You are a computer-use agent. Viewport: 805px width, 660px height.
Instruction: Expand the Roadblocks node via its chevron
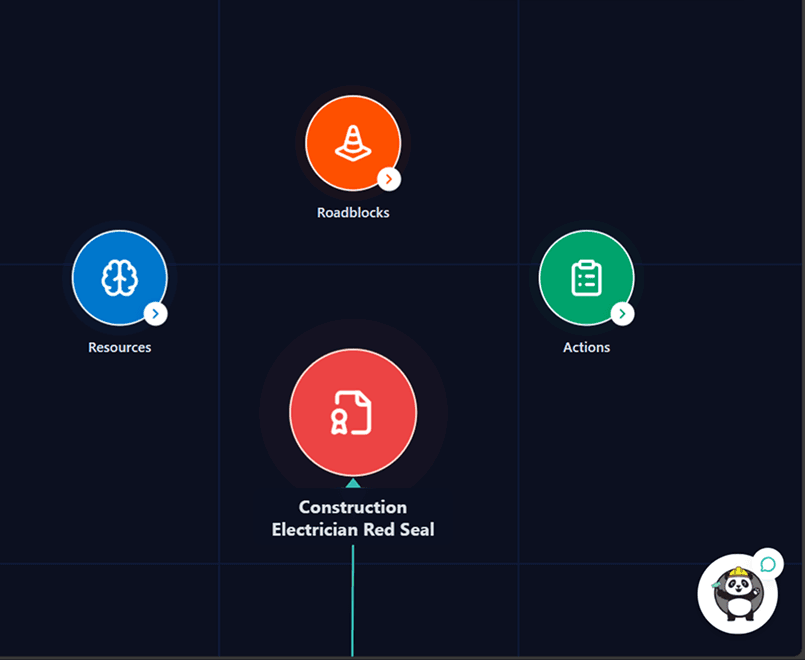click(388, 179)
